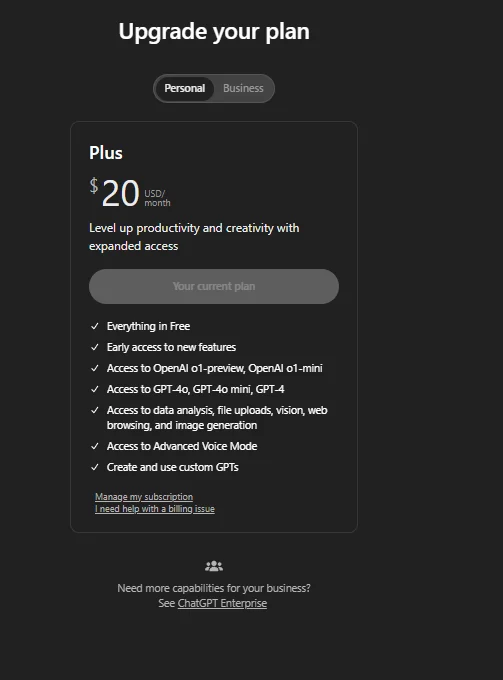
Task: Click the checkmark next to GPT-4o access line
Action: [95, 389]
